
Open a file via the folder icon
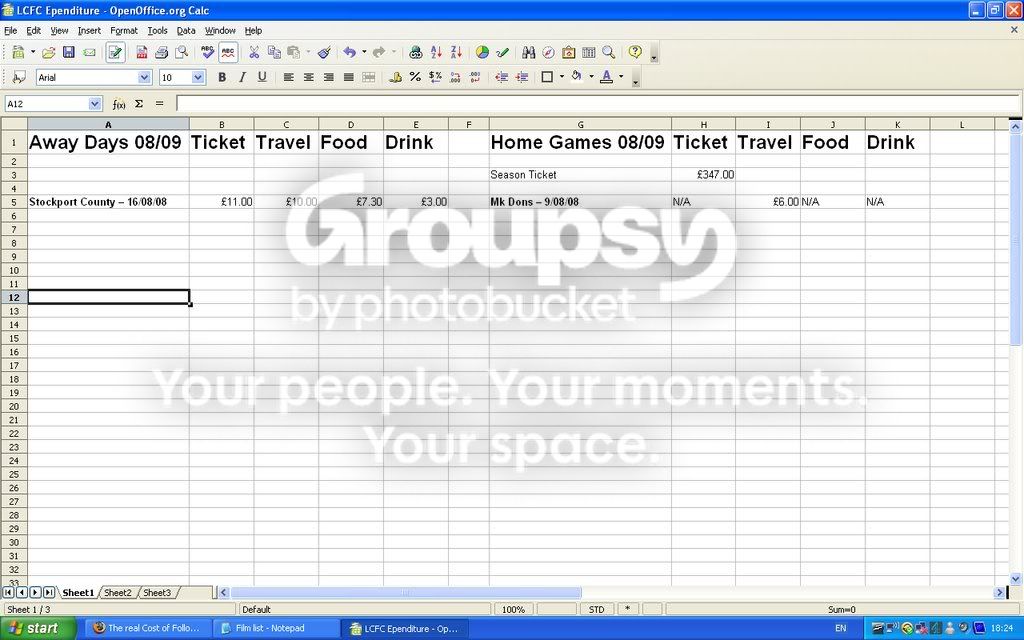(x=48, y=52)
